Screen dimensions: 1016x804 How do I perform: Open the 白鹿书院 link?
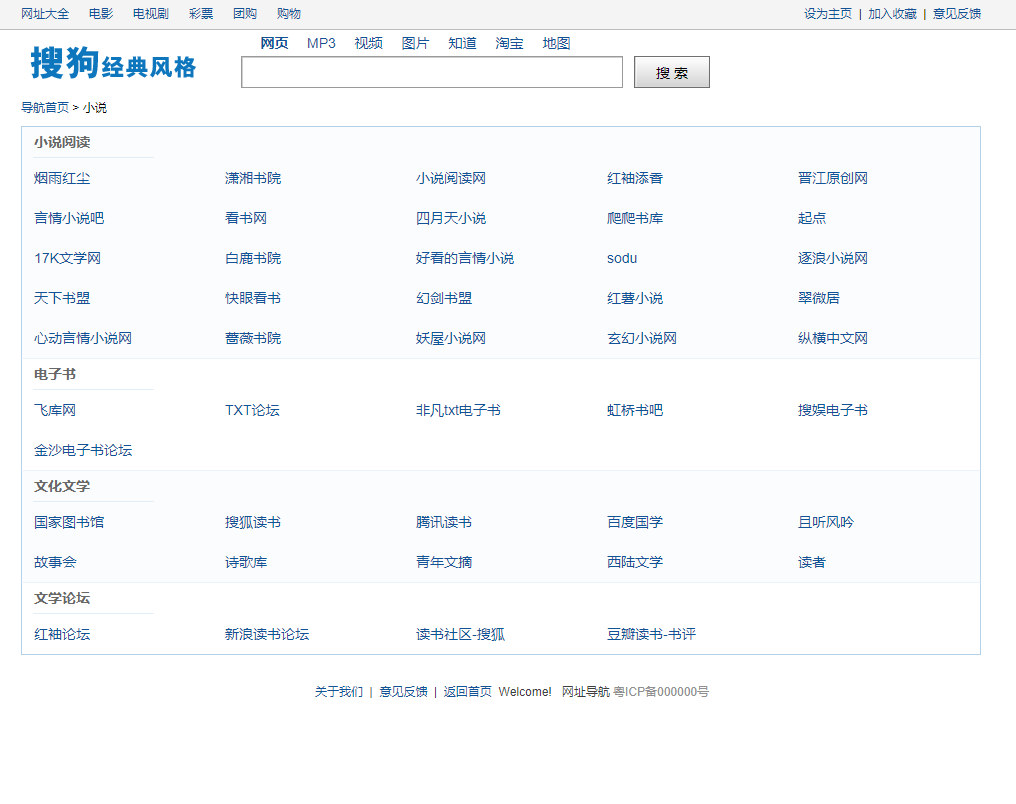[x=253, y=258]
